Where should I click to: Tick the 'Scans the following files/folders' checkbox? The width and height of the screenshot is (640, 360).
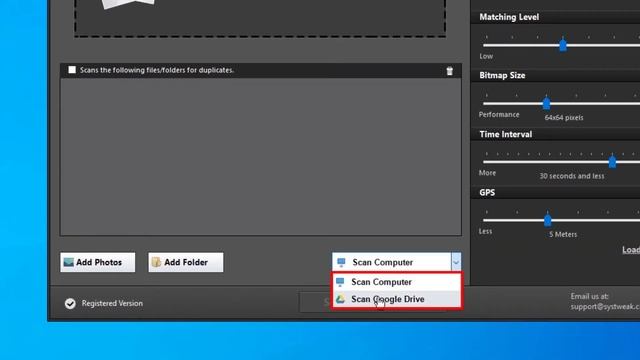tap(72, 70)
